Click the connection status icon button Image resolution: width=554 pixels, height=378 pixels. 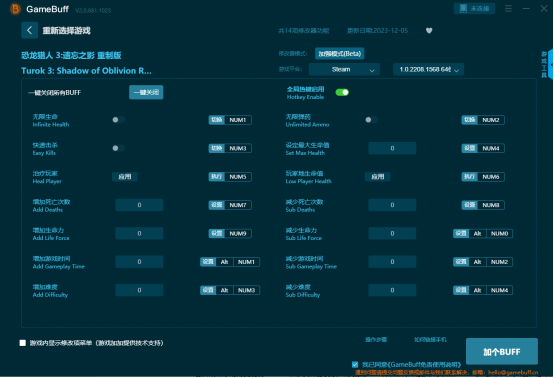pos(474,8)
